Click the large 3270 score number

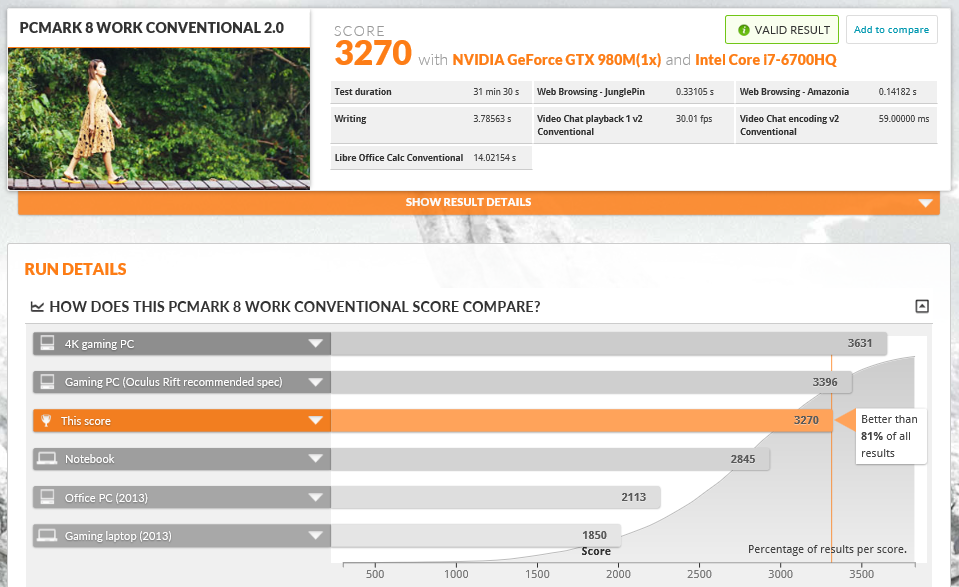tap(372, 53)
